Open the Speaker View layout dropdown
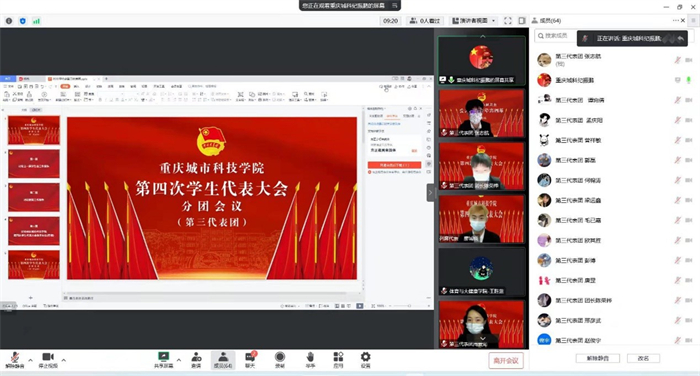The width and height of the screenshot is (700, 376). coord(473,21)
